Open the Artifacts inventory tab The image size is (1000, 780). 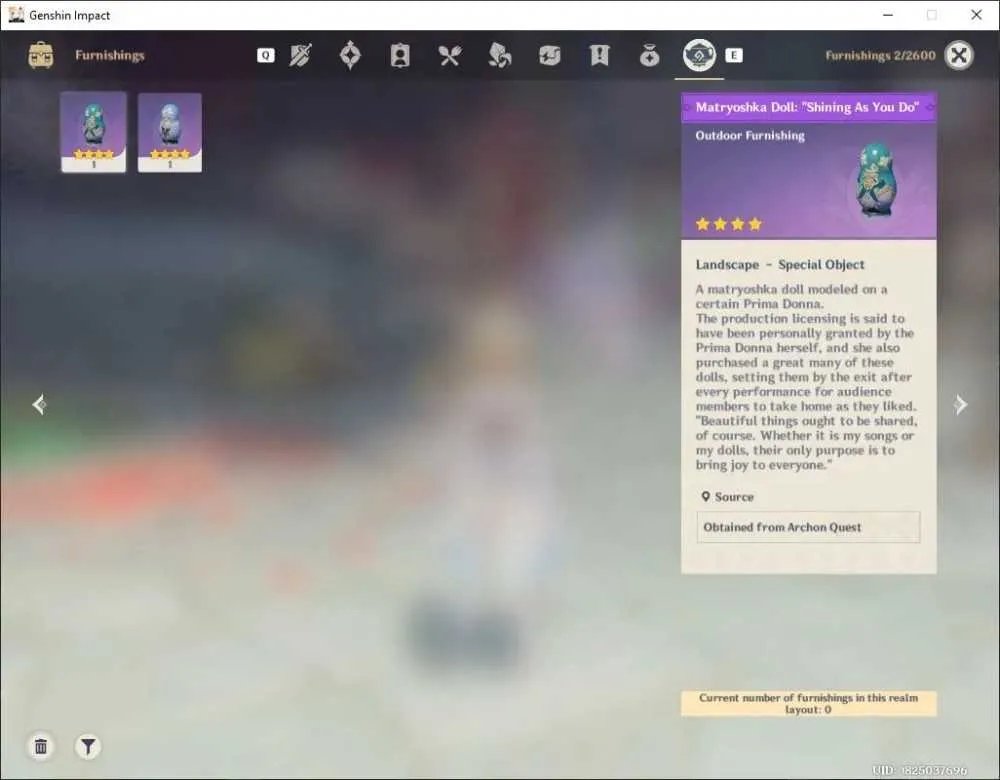[350, 55]
